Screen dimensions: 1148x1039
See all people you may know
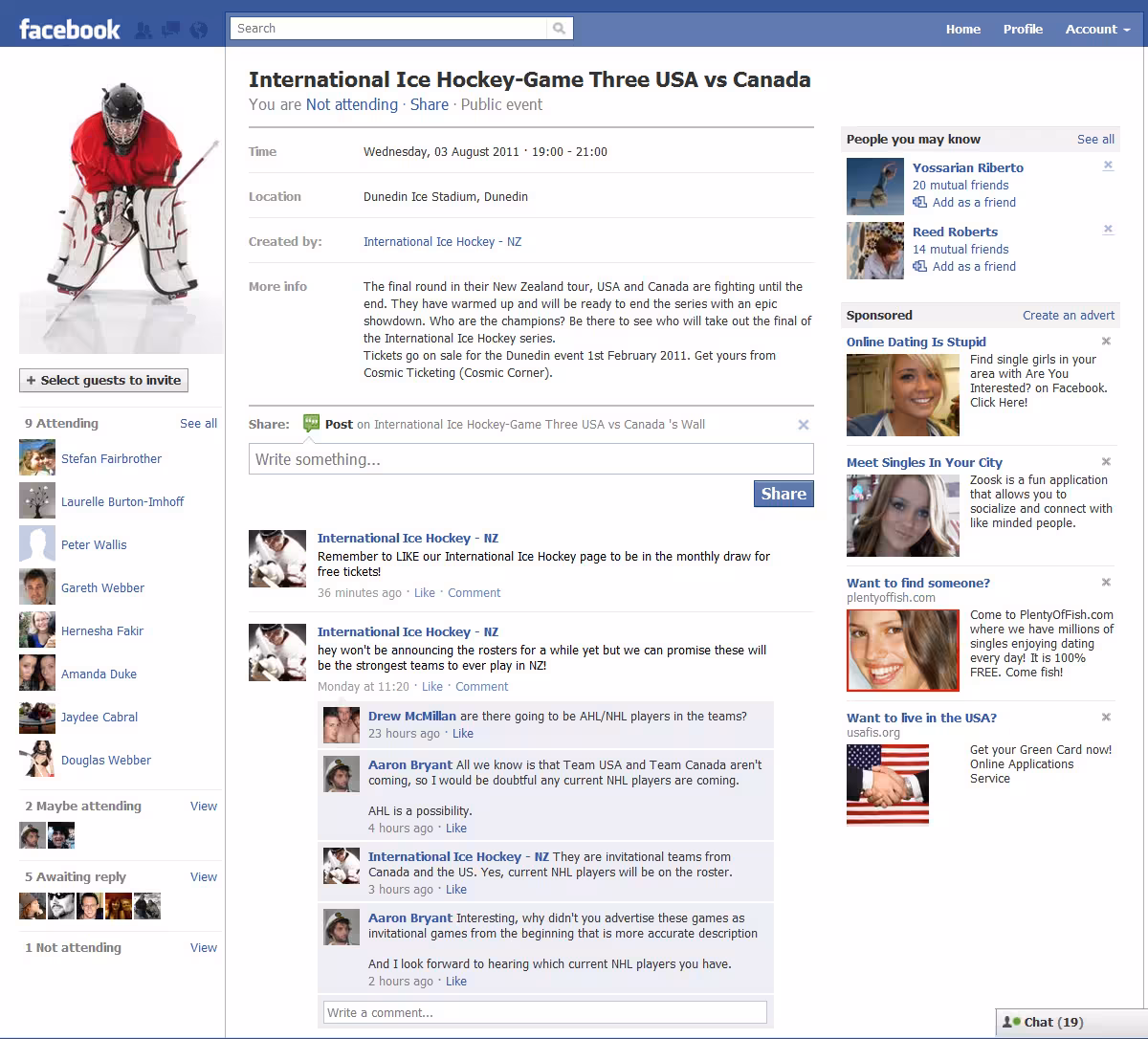1095,139
